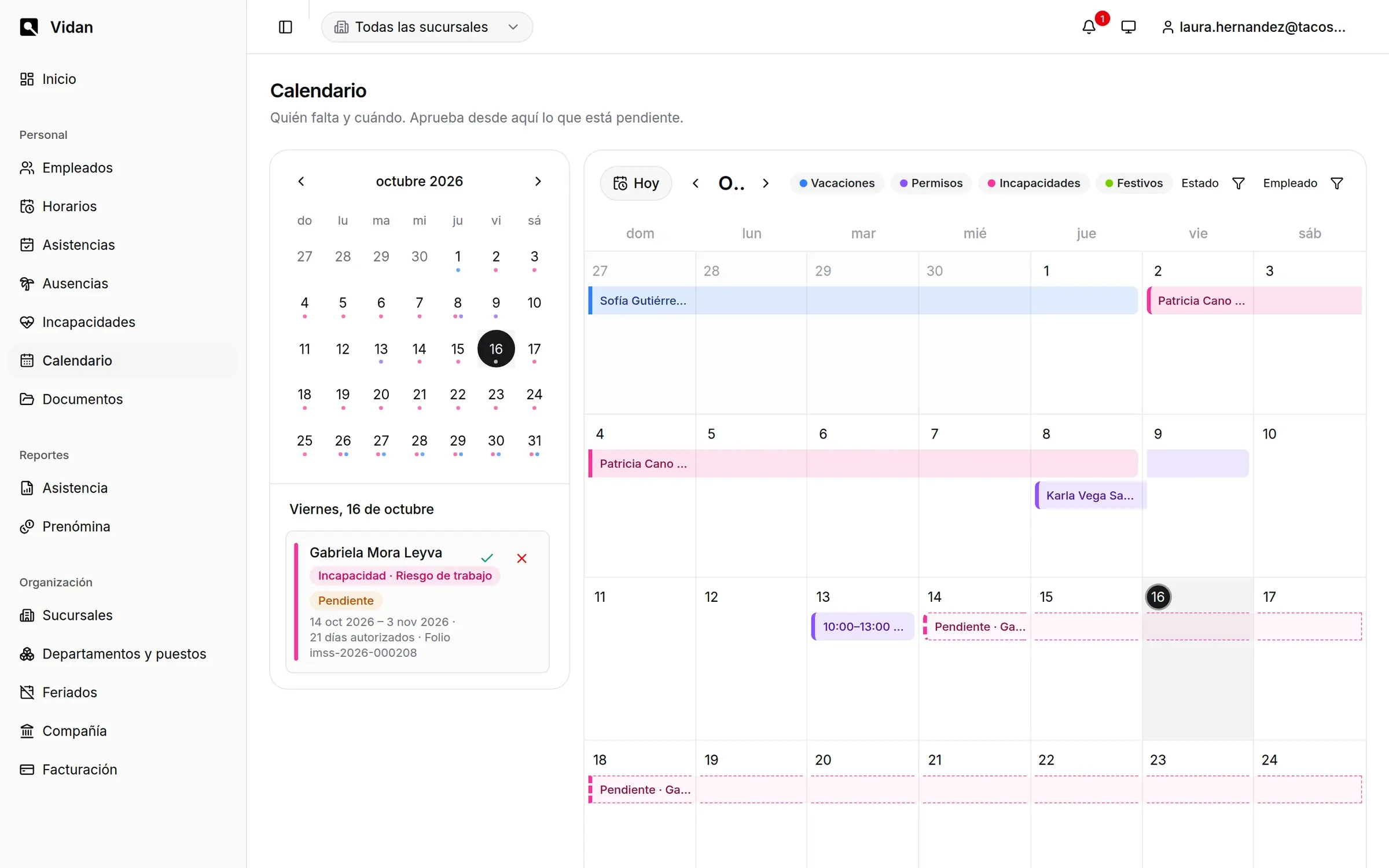The width and height of the screenshot is (1389, 868).
Task: Select day 9 in mini calendar
Action: (496, 303)
